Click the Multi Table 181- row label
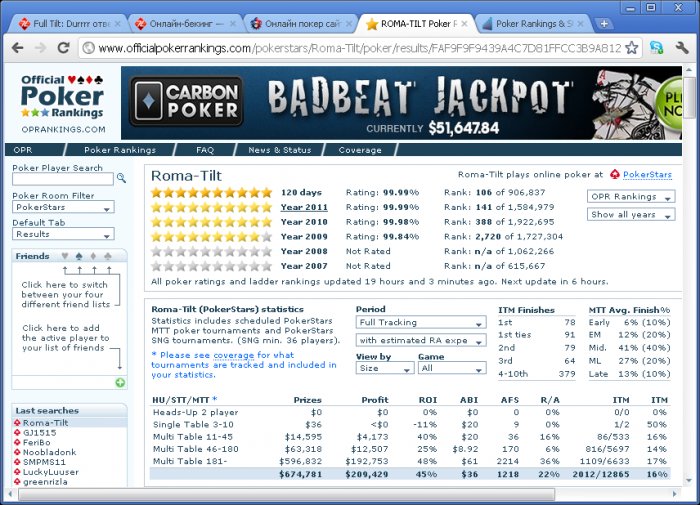This screenshot has height=505, width=700. point(190,461)
